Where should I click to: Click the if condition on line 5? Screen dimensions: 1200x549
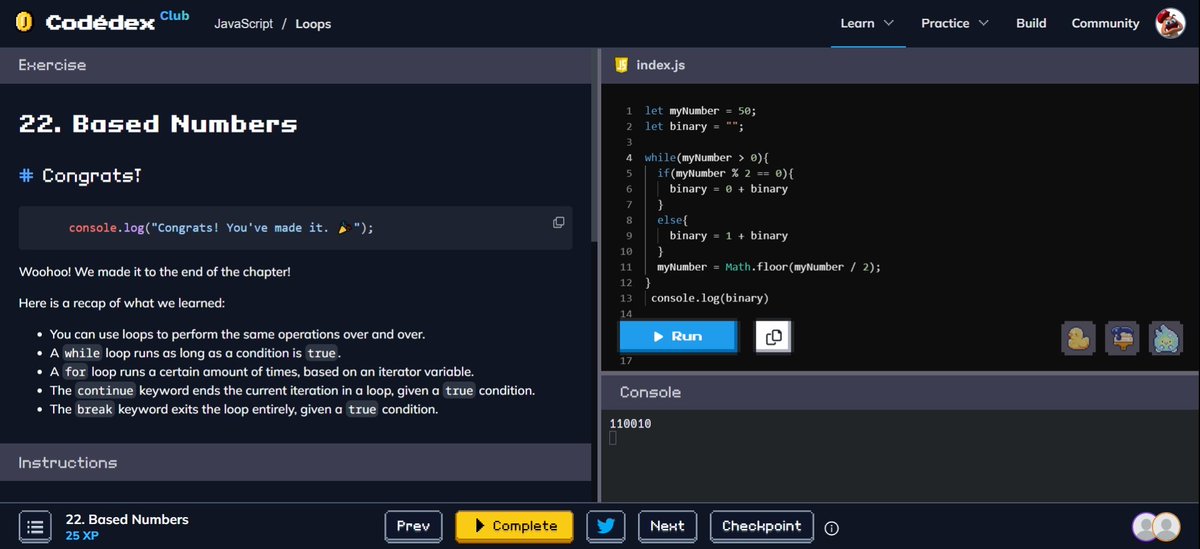[x=725, y=173]
